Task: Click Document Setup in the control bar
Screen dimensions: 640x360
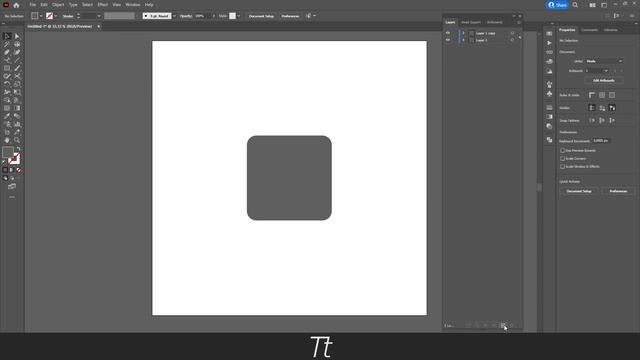Action: tap(261, 16)
